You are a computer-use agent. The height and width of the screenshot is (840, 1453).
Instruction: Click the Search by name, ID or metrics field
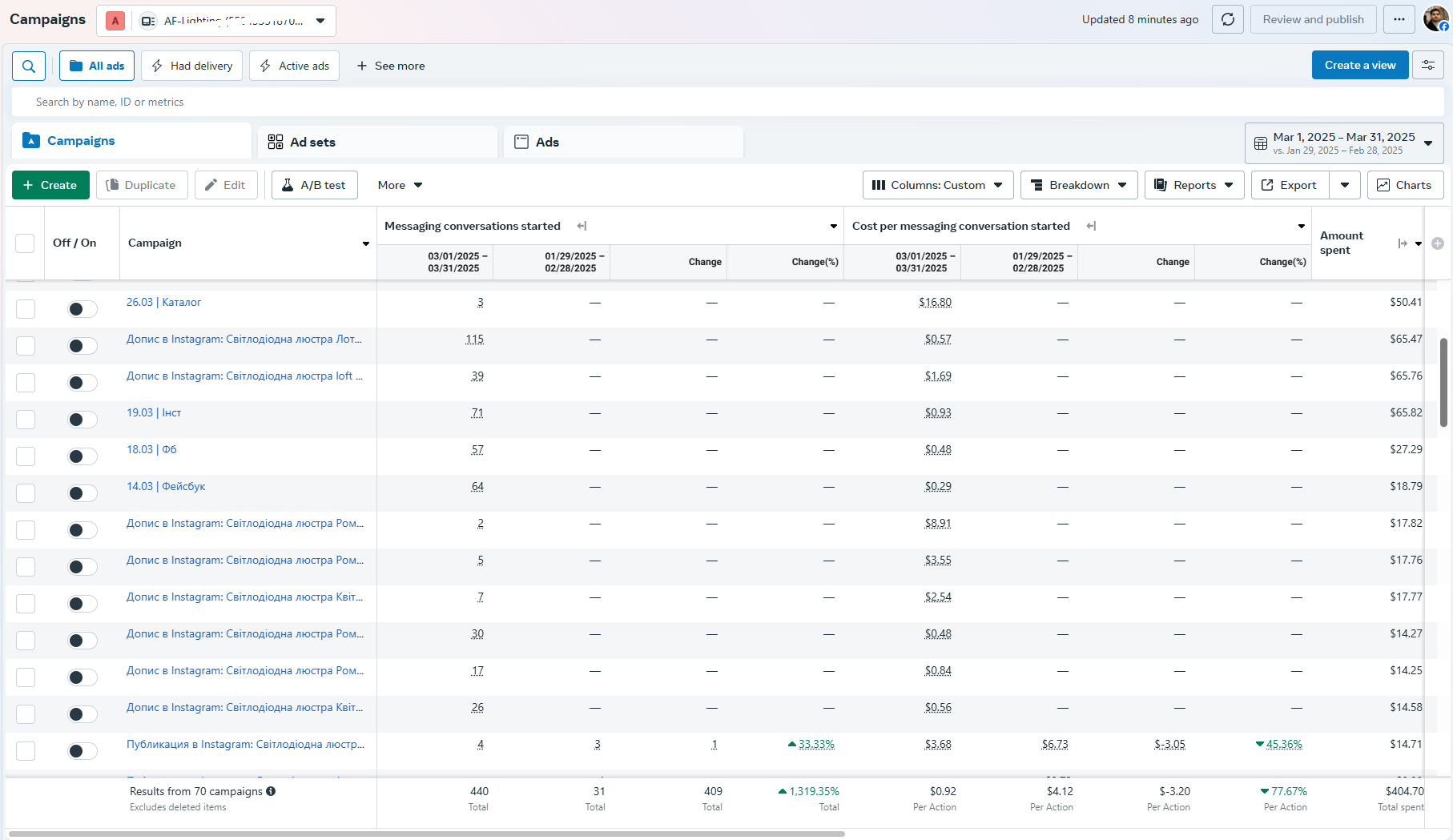pos(727,102)
